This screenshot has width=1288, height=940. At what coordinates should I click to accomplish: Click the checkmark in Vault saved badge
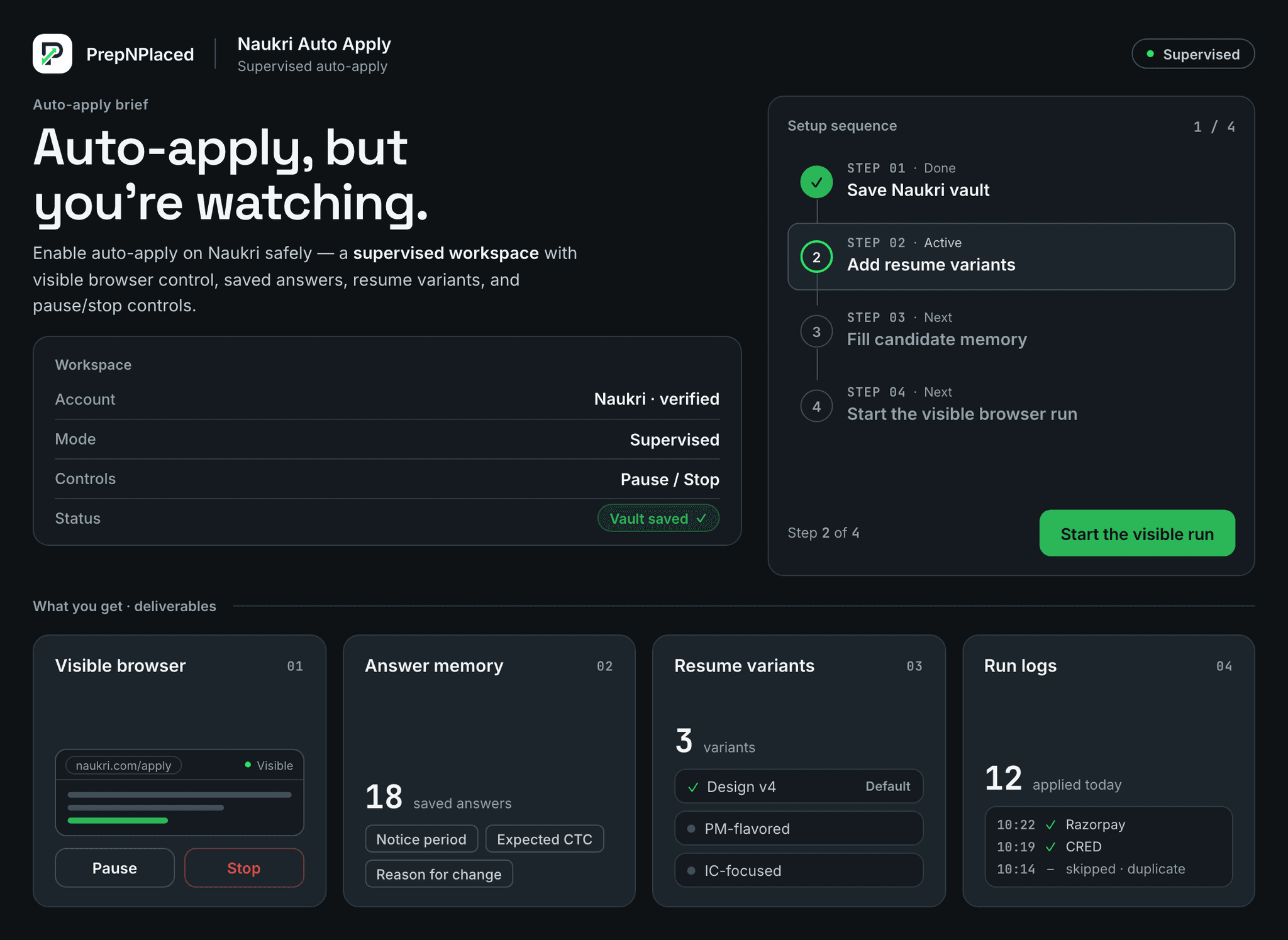[x=702, y=519]
